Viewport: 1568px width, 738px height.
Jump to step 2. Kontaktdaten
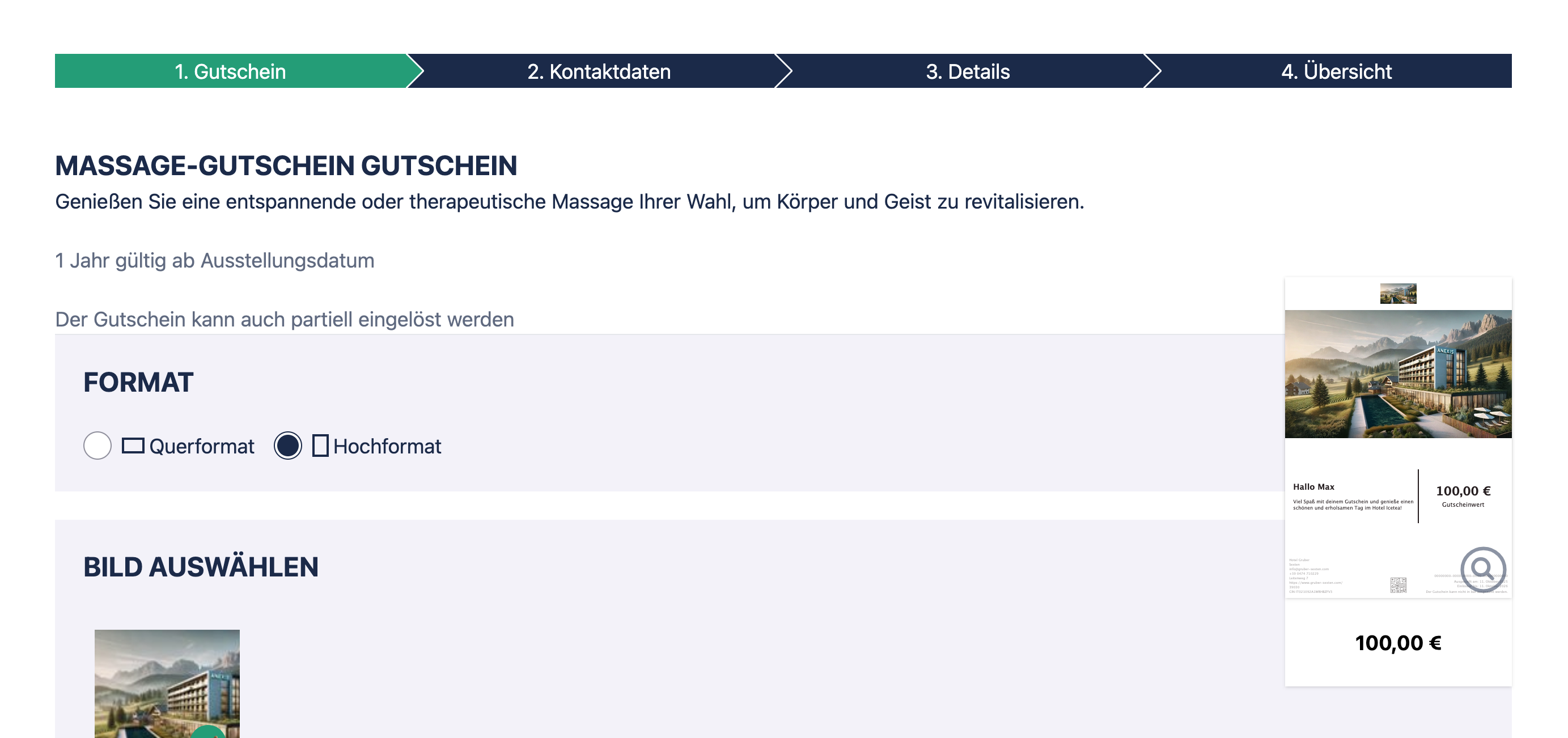click(599, 71)
